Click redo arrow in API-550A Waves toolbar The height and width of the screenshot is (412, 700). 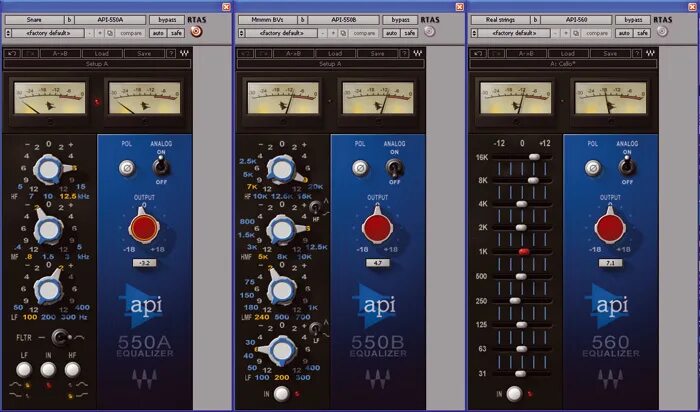[x=30, y=54]
